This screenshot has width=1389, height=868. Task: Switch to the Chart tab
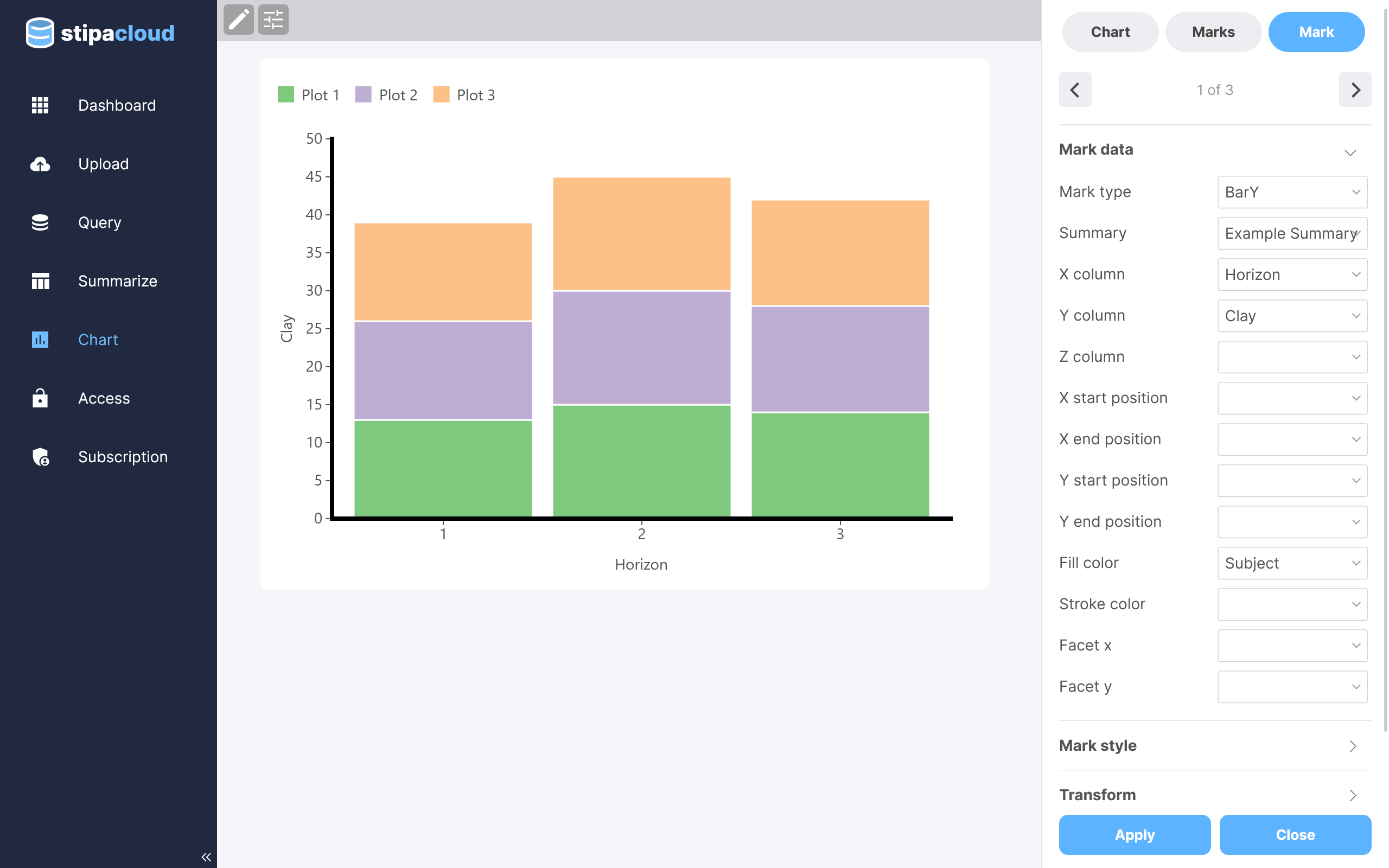(1110, 32)
